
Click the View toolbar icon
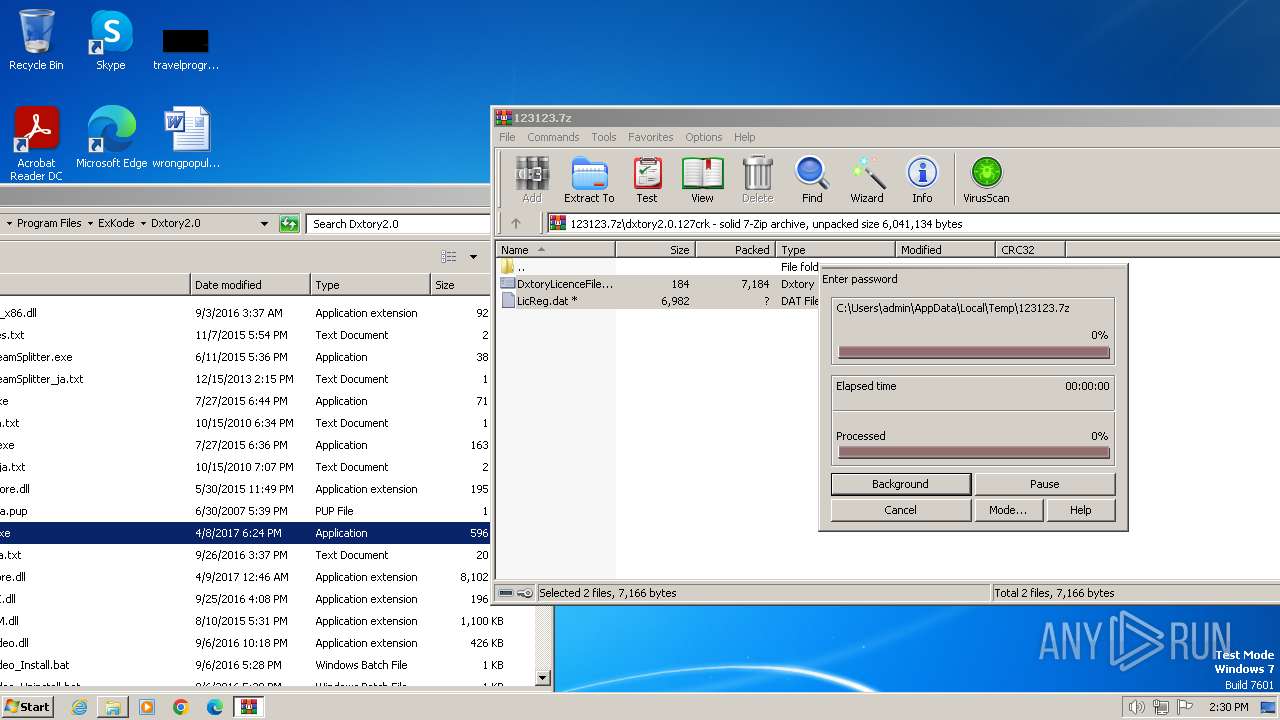[x=702, y=180]
